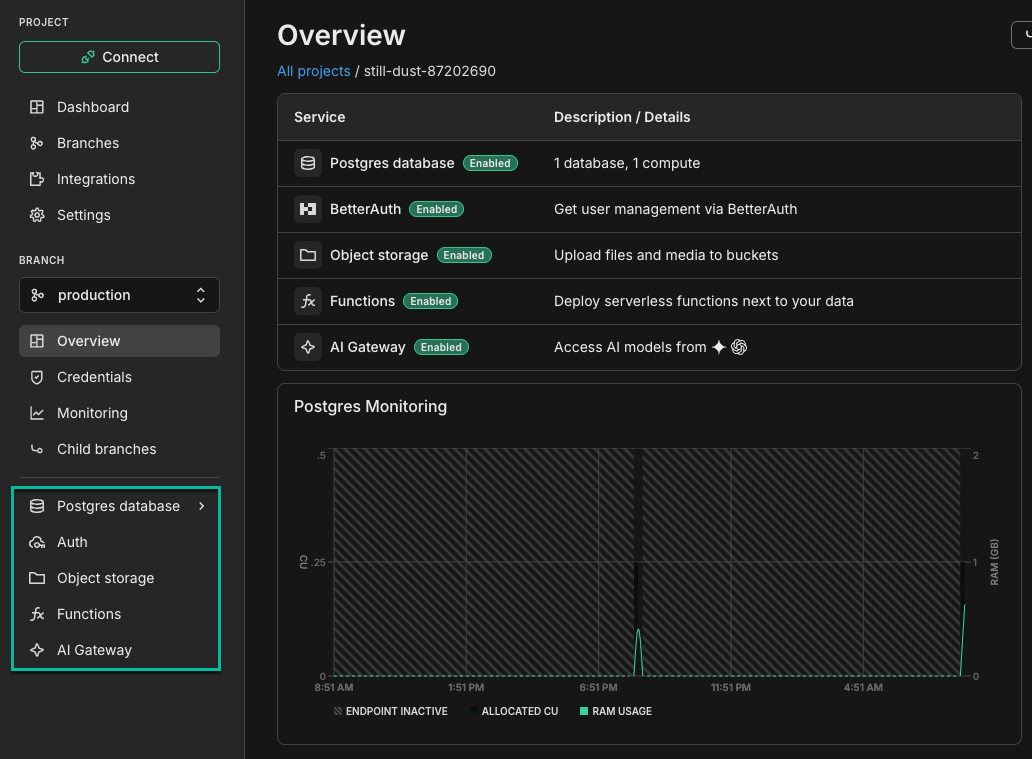Click 'Upload files and media to buckets'
This screenshot has height=759, width=1032.
[x=666, y=255]
